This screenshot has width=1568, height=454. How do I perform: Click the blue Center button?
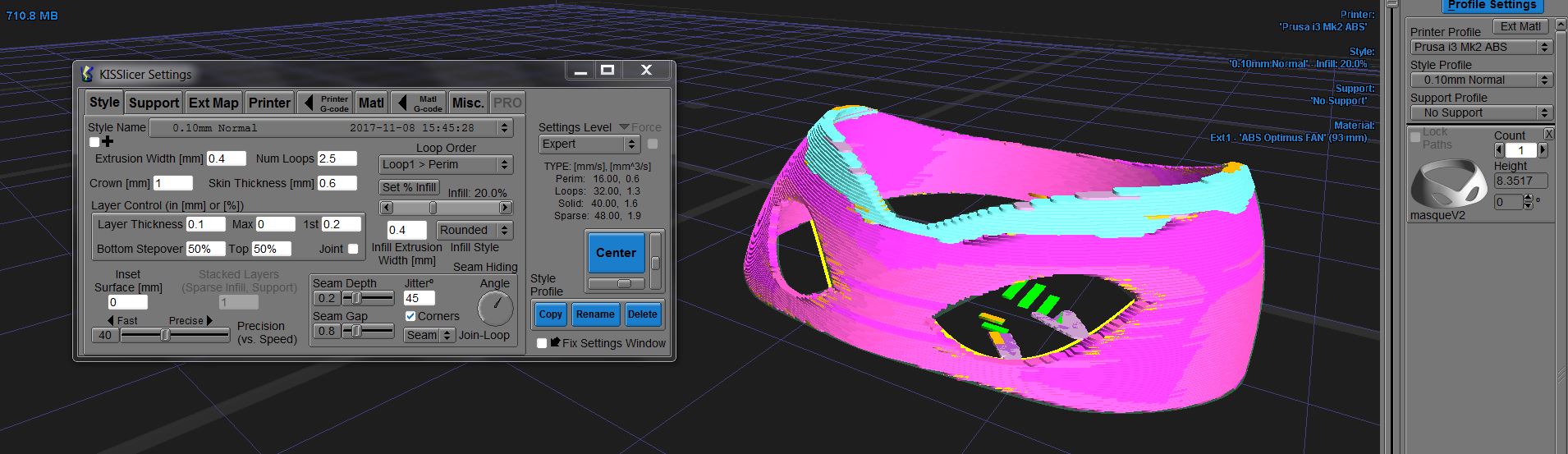coord(616,253)
